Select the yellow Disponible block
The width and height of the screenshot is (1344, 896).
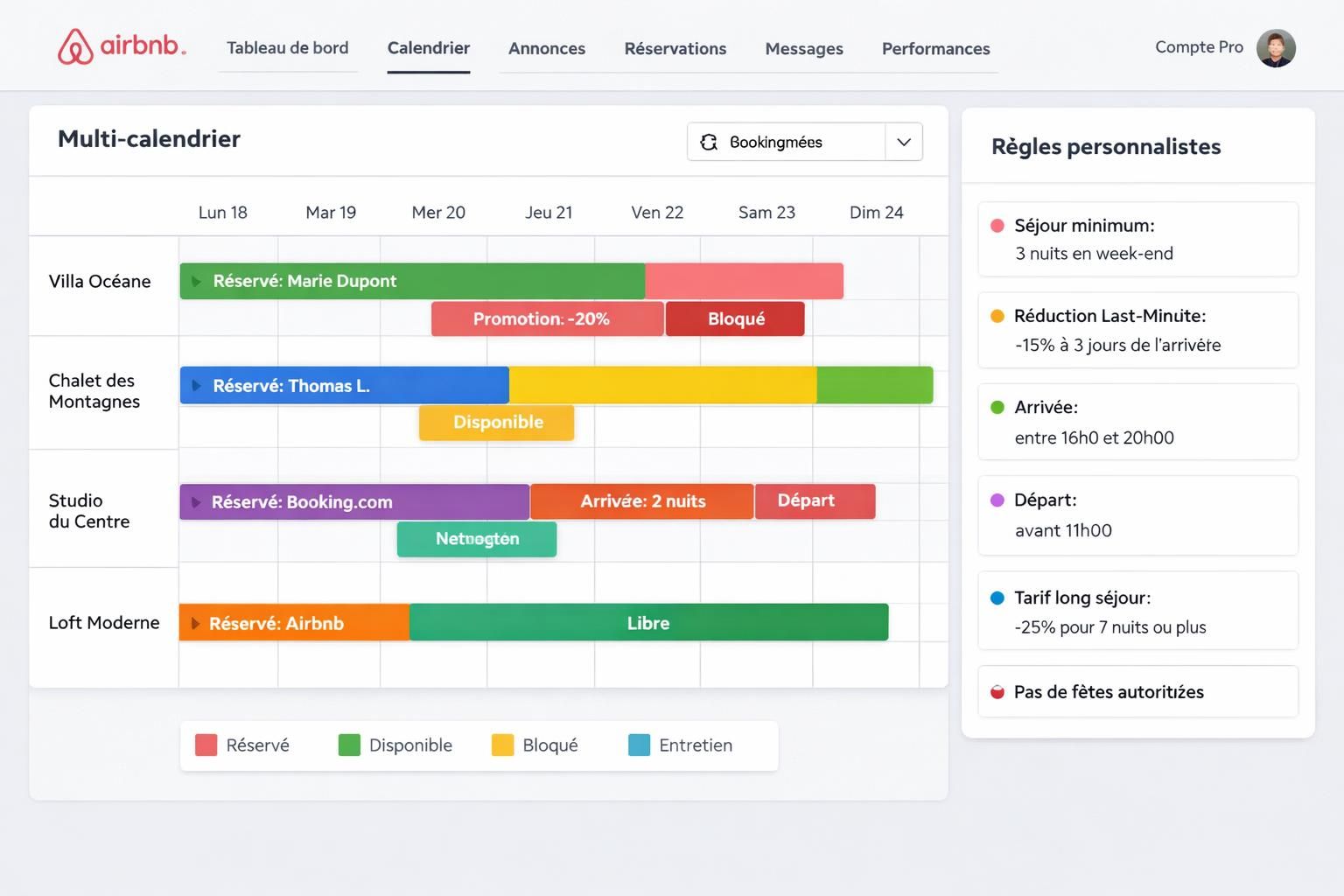click(x=497, y=423)
